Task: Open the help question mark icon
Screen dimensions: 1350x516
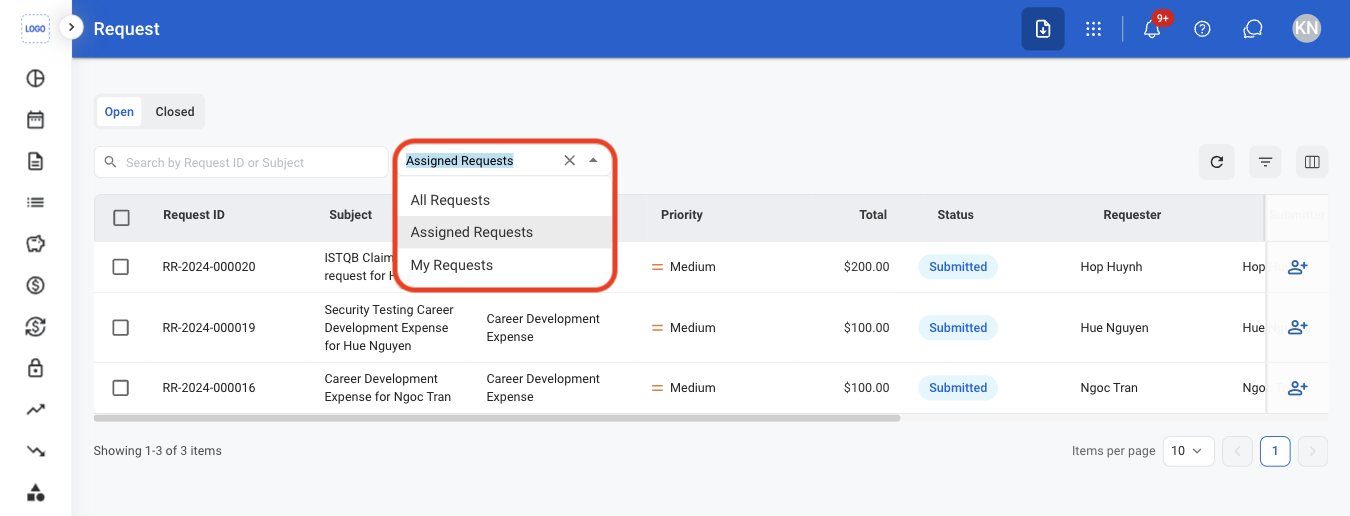Action: point(1203,29)
